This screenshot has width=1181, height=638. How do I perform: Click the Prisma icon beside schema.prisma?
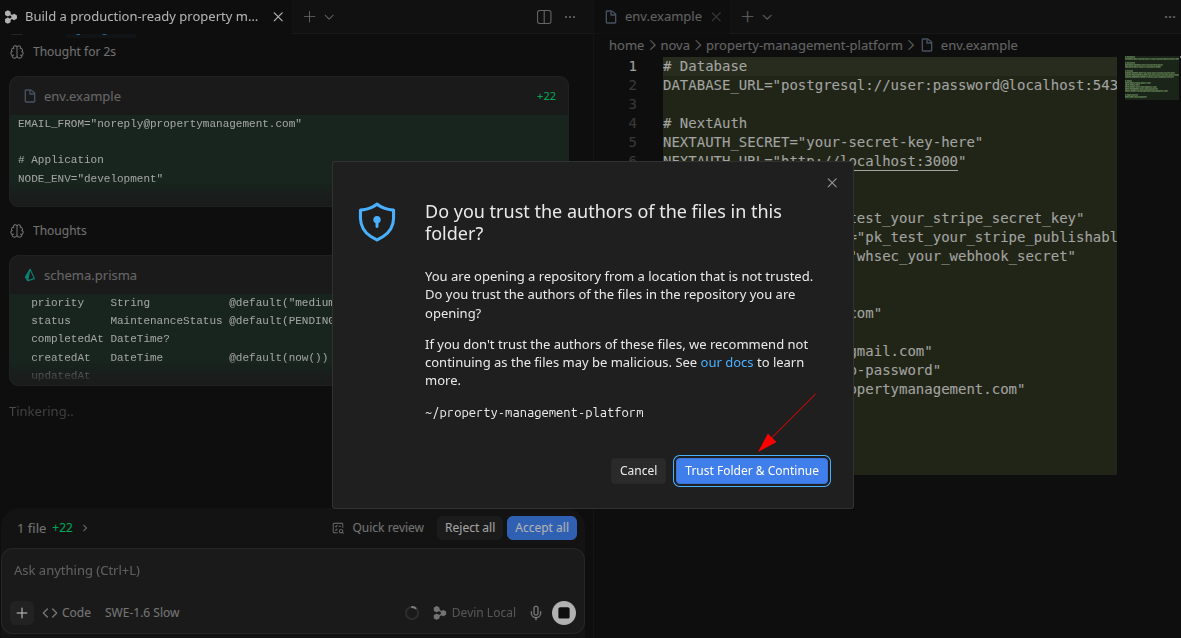[x=30, y=276]
